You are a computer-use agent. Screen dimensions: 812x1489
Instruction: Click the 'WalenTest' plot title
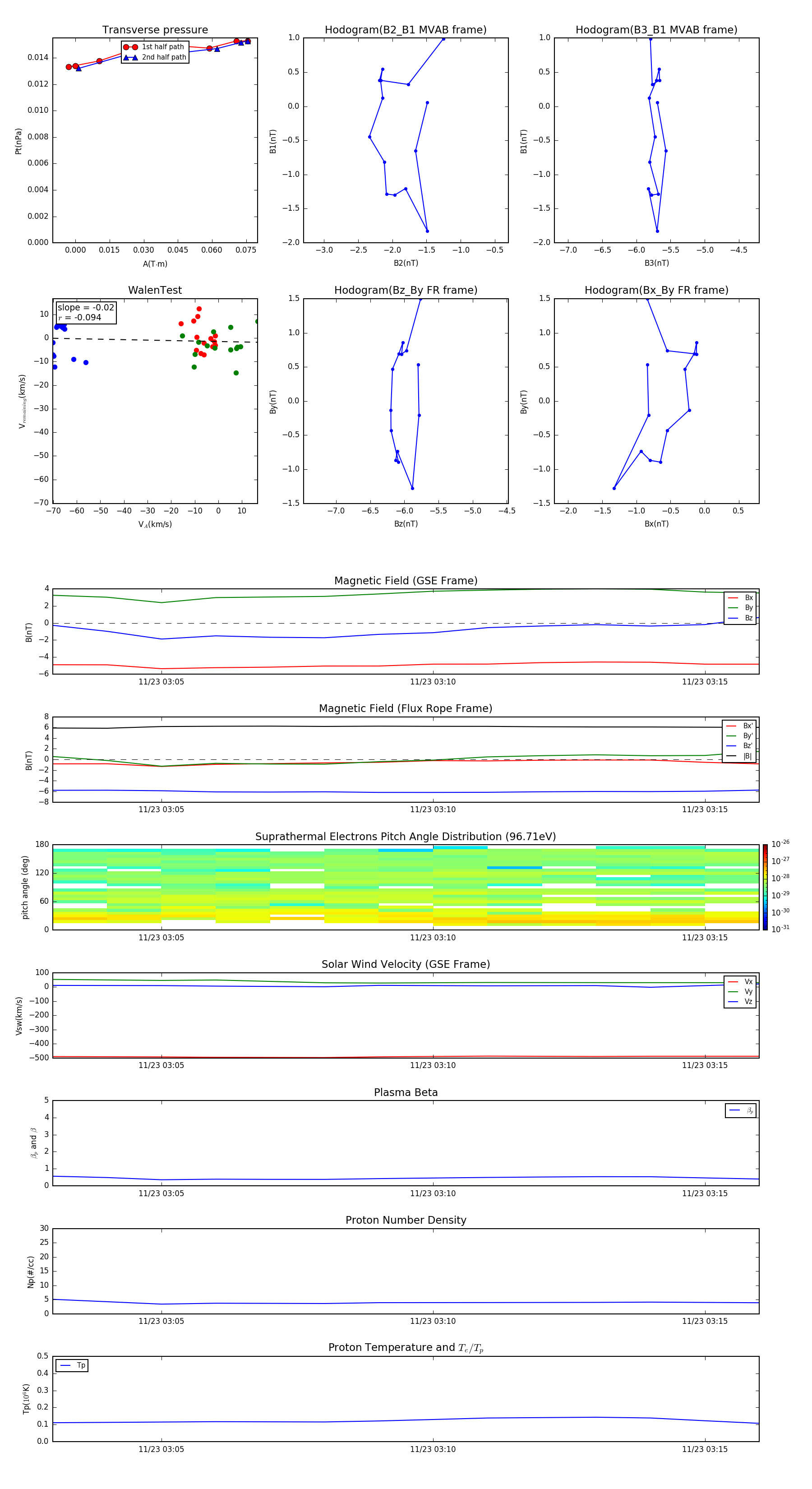tap(155, 290)
